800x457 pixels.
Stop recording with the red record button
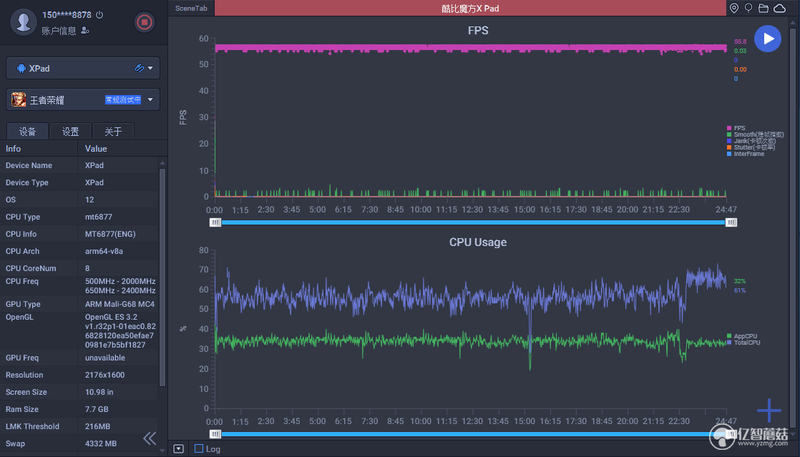[144, 22]
